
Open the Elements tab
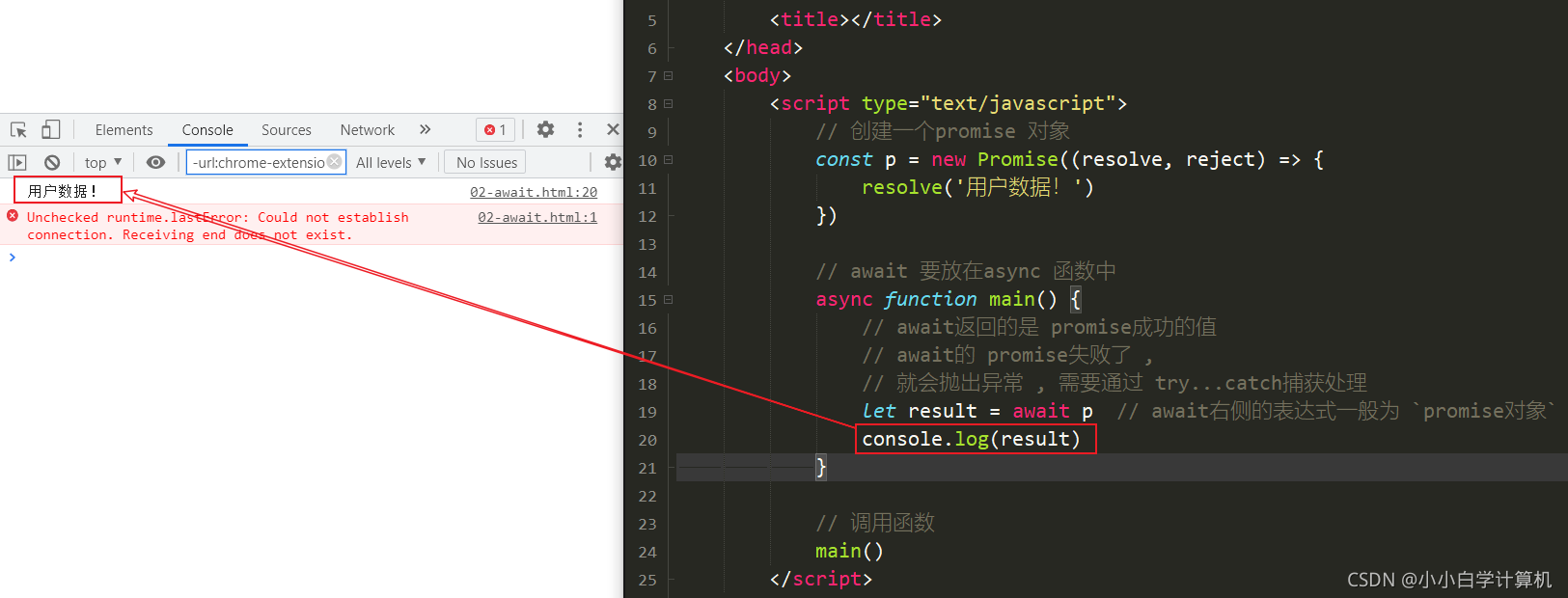click(124, 130)
